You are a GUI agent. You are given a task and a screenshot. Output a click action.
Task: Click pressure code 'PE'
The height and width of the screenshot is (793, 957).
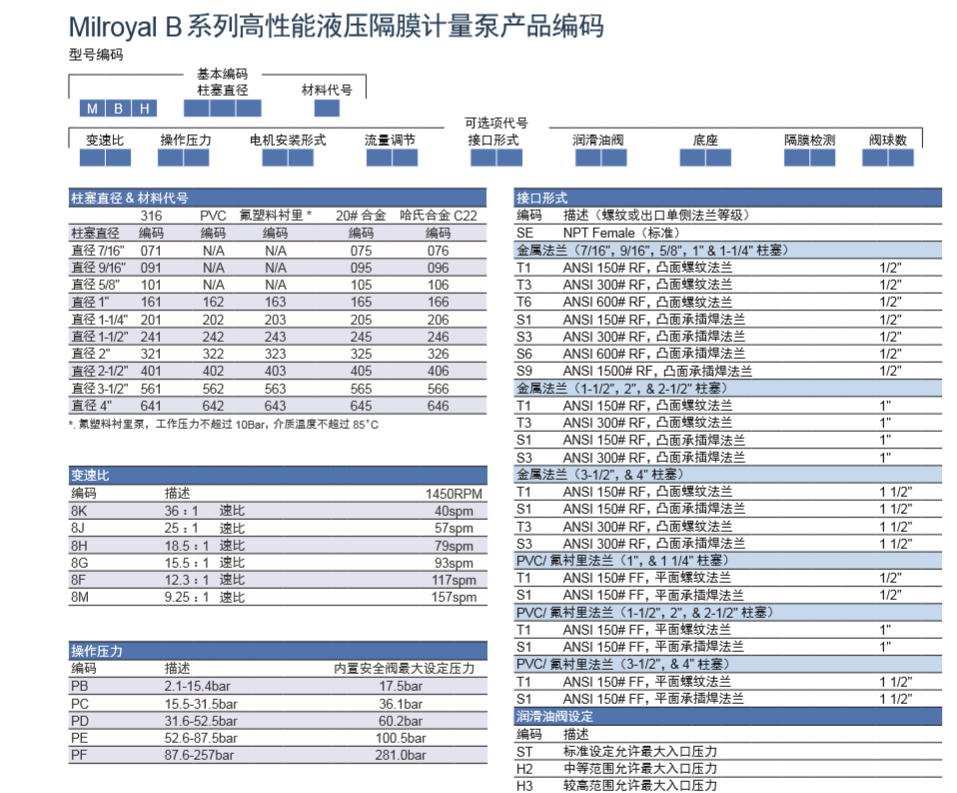pos(79,738)
